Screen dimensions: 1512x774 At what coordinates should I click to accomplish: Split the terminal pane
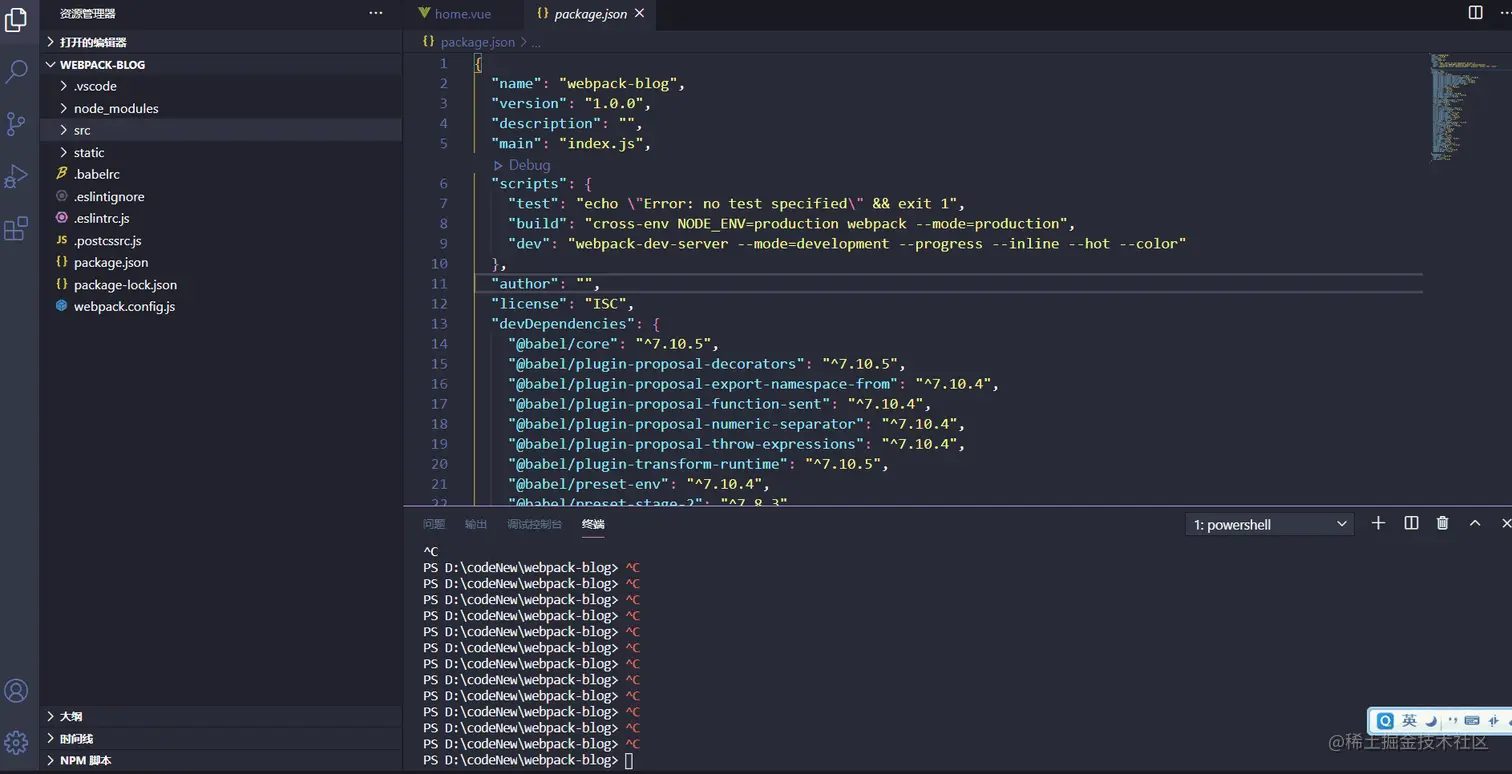(1410, 522)
